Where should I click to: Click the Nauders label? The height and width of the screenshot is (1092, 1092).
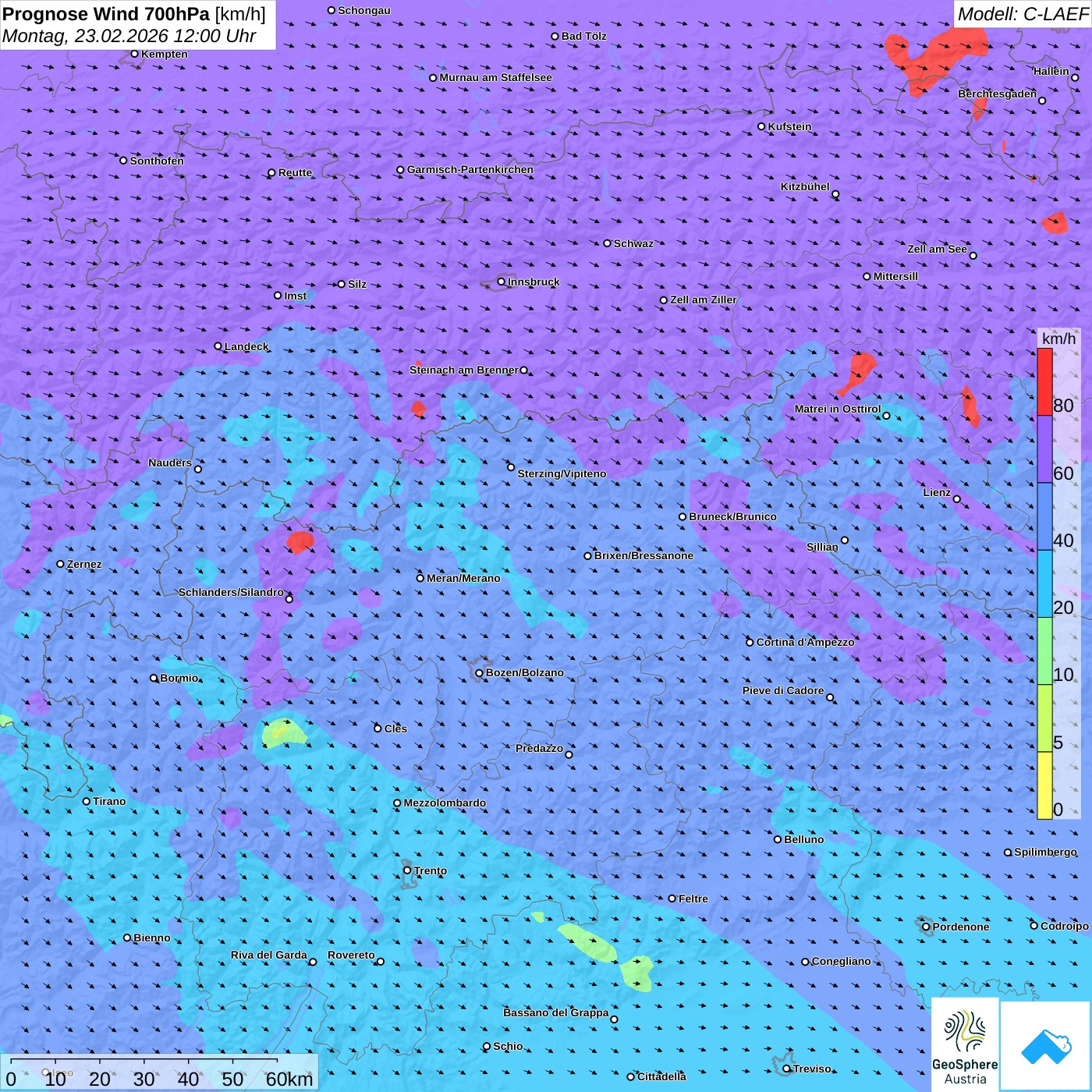coord(170,463)
